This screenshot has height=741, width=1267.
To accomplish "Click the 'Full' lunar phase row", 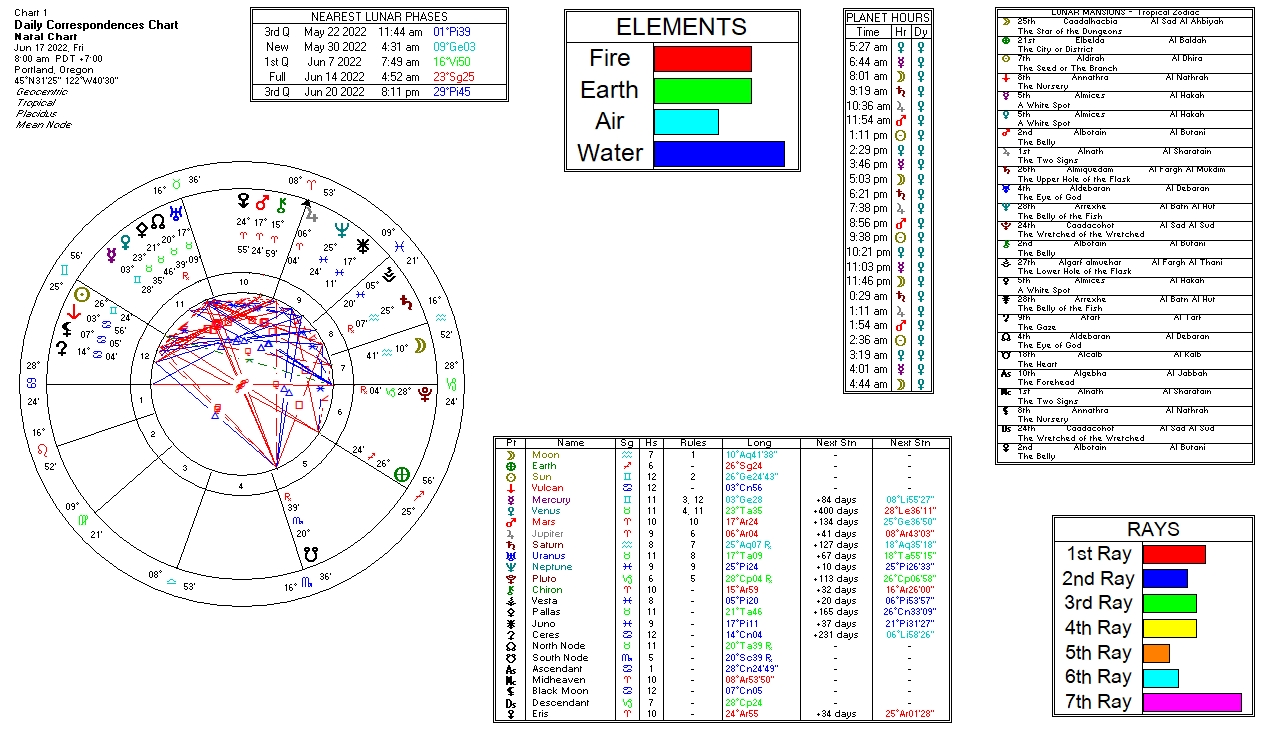I will pyautogui.click(x=379, y=77).
